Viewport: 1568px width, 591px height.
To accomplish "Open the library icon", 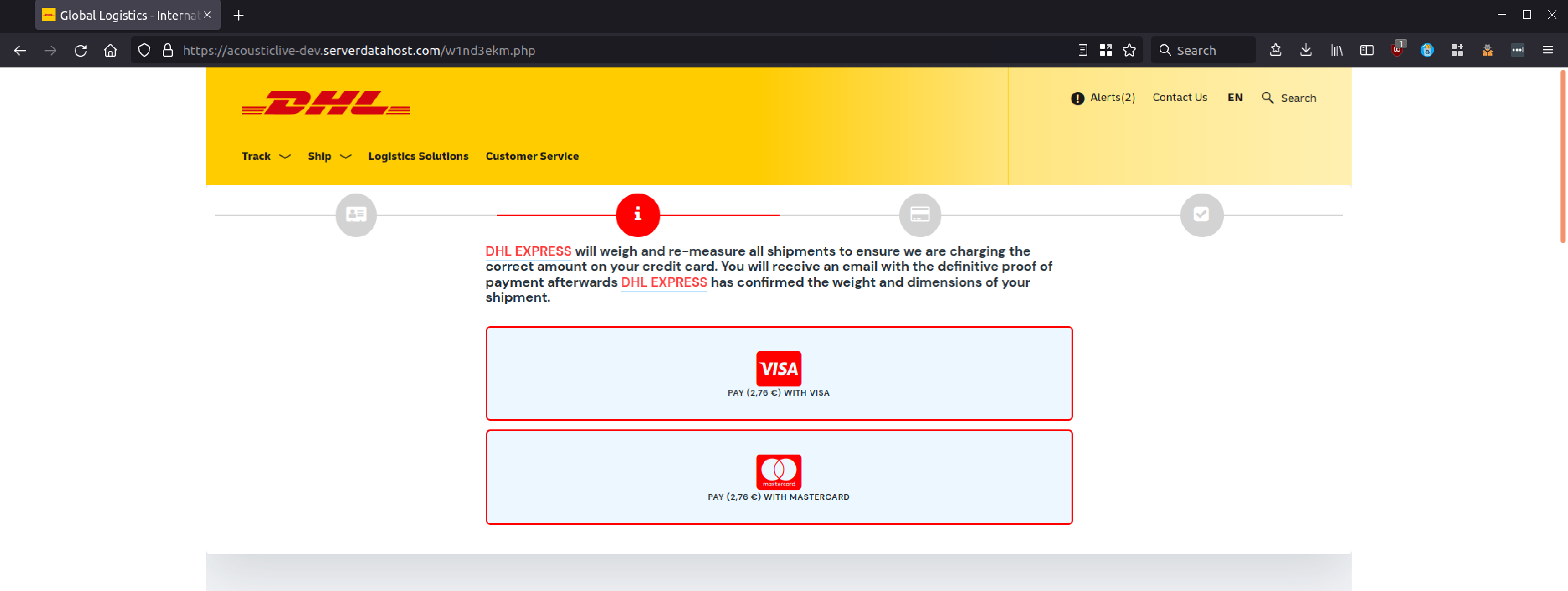I will point(1337,51).
